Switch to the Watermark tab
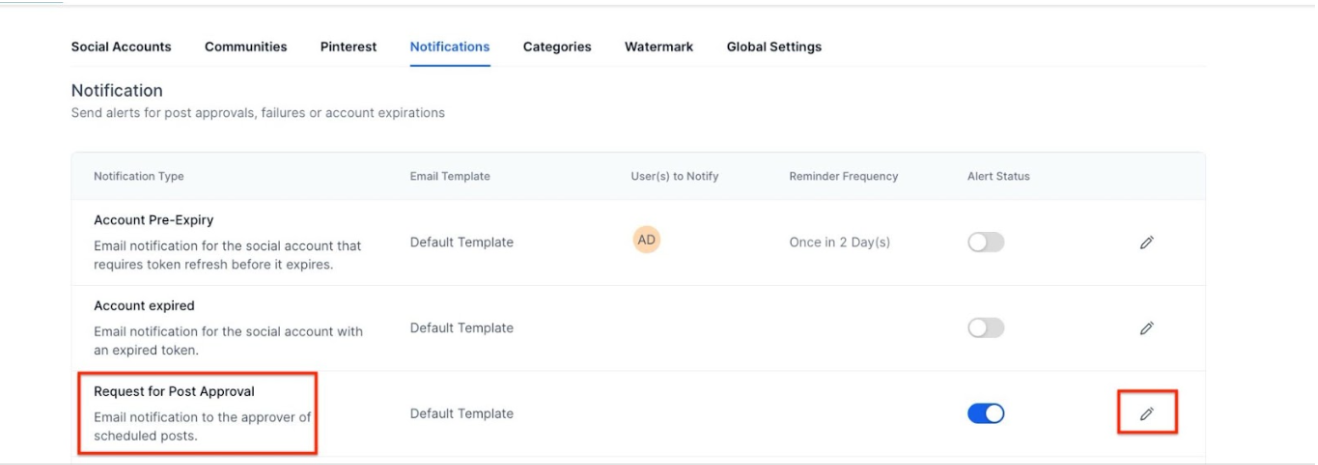 (658, 47)
